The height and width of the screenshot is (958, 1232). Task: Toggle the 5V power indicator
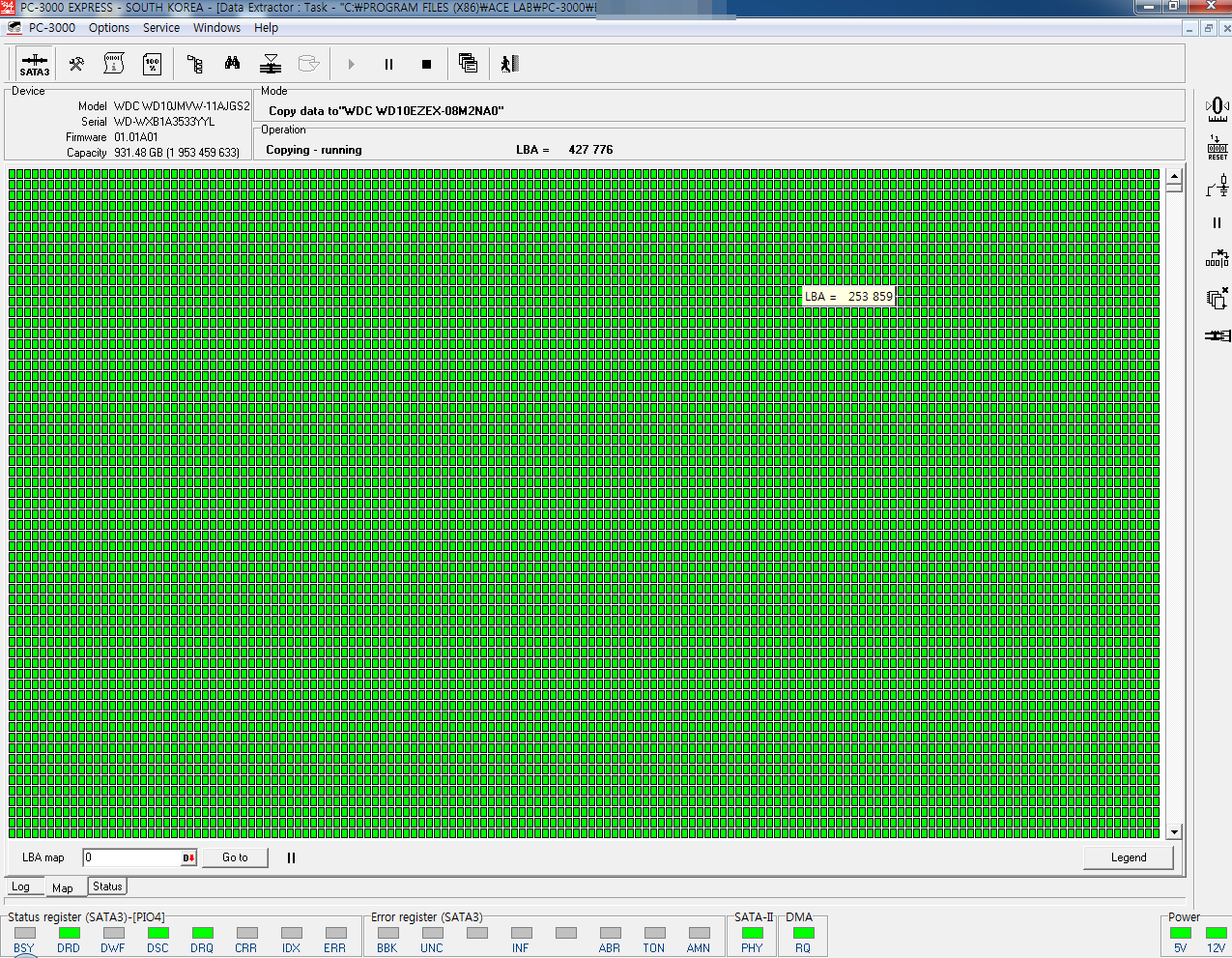1180,933
